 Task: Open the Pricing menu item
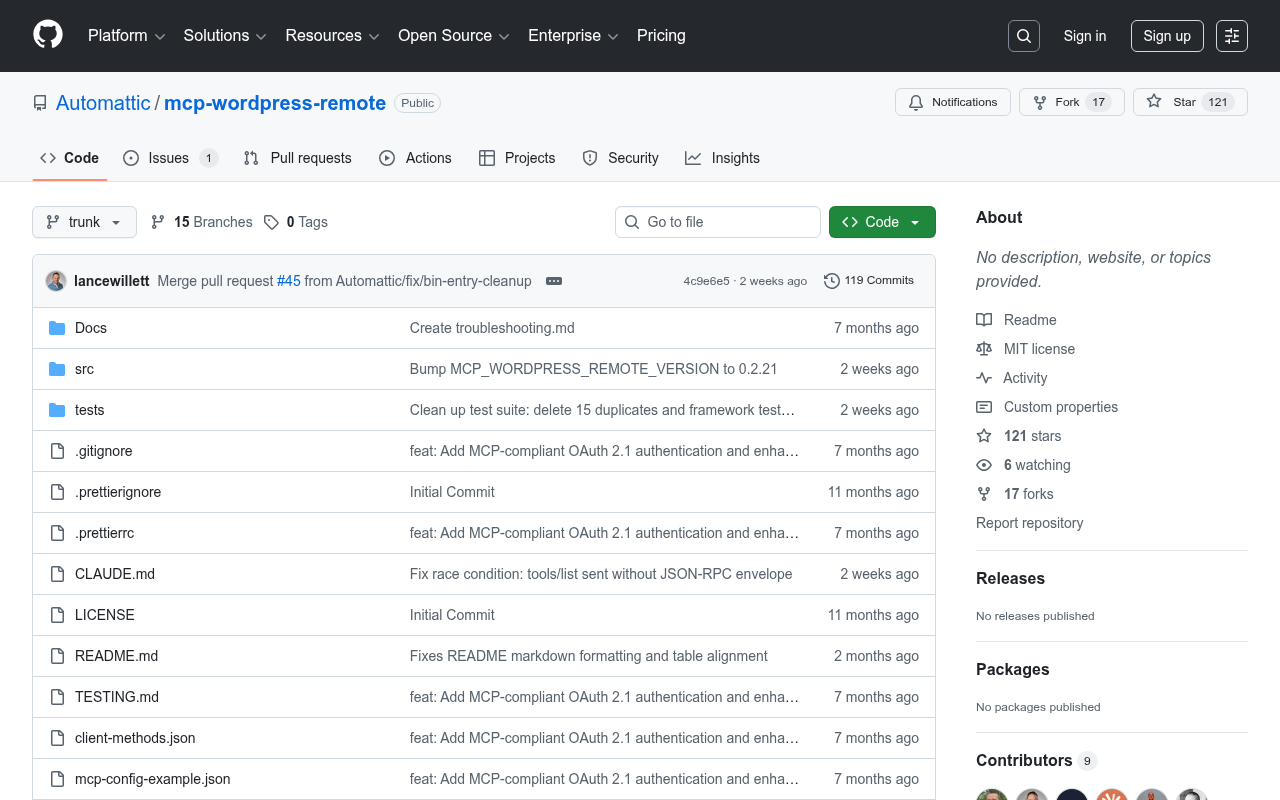[x=661, y=35]
